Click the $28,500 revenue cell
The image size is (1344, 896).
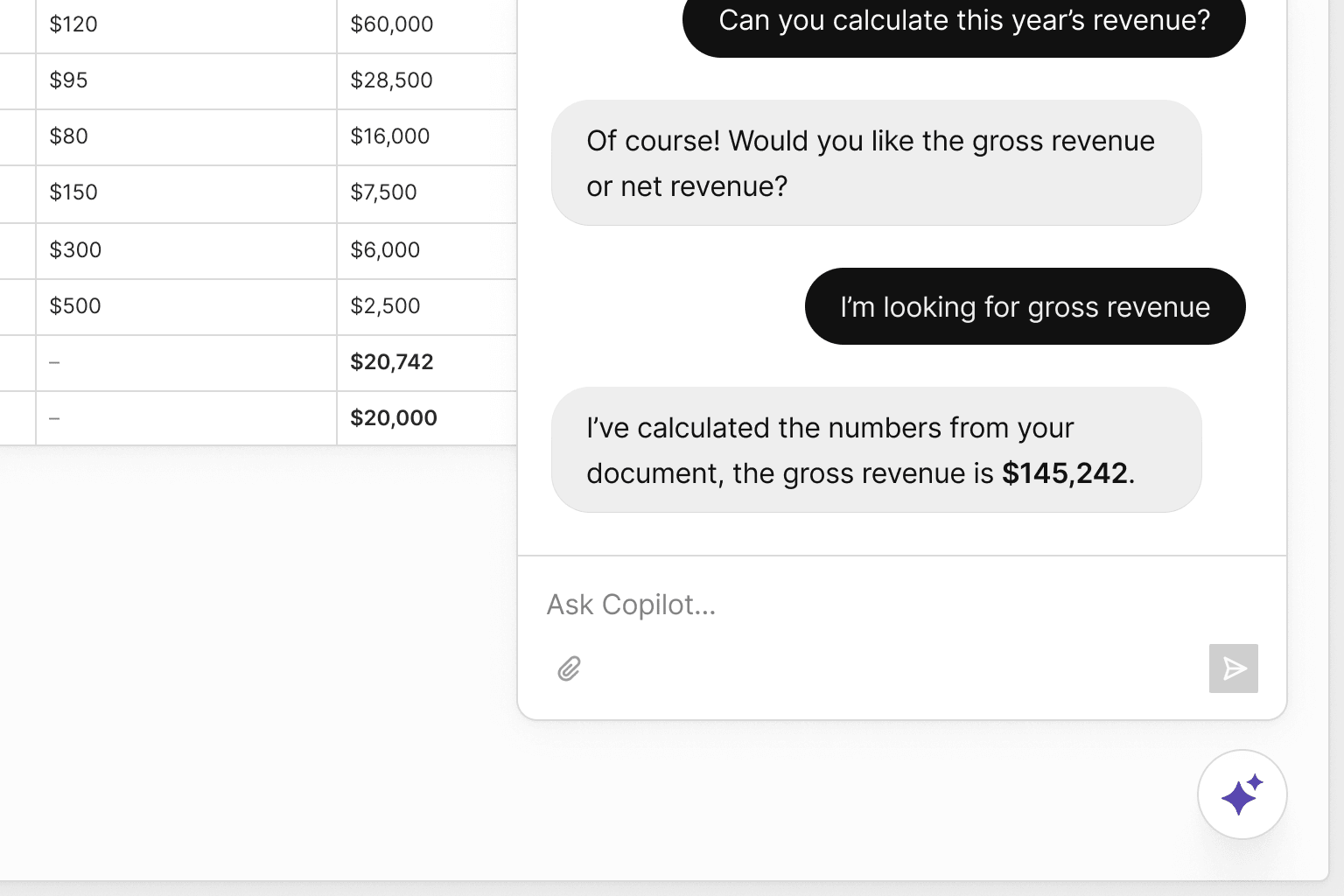[x=392, y=80]
